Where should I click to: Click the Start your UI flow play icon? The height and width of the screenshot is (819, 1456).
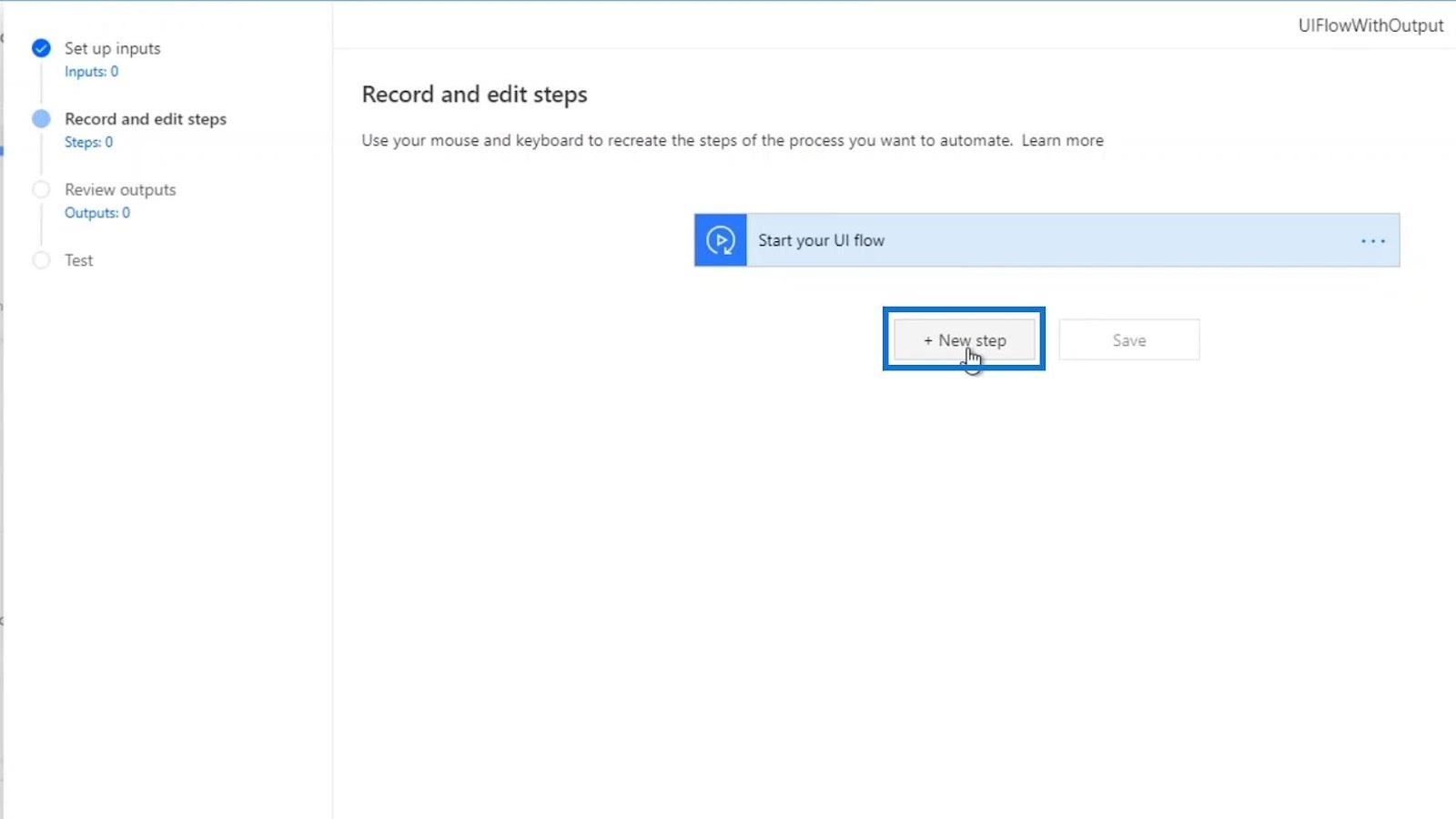click(x=721, y=240)
